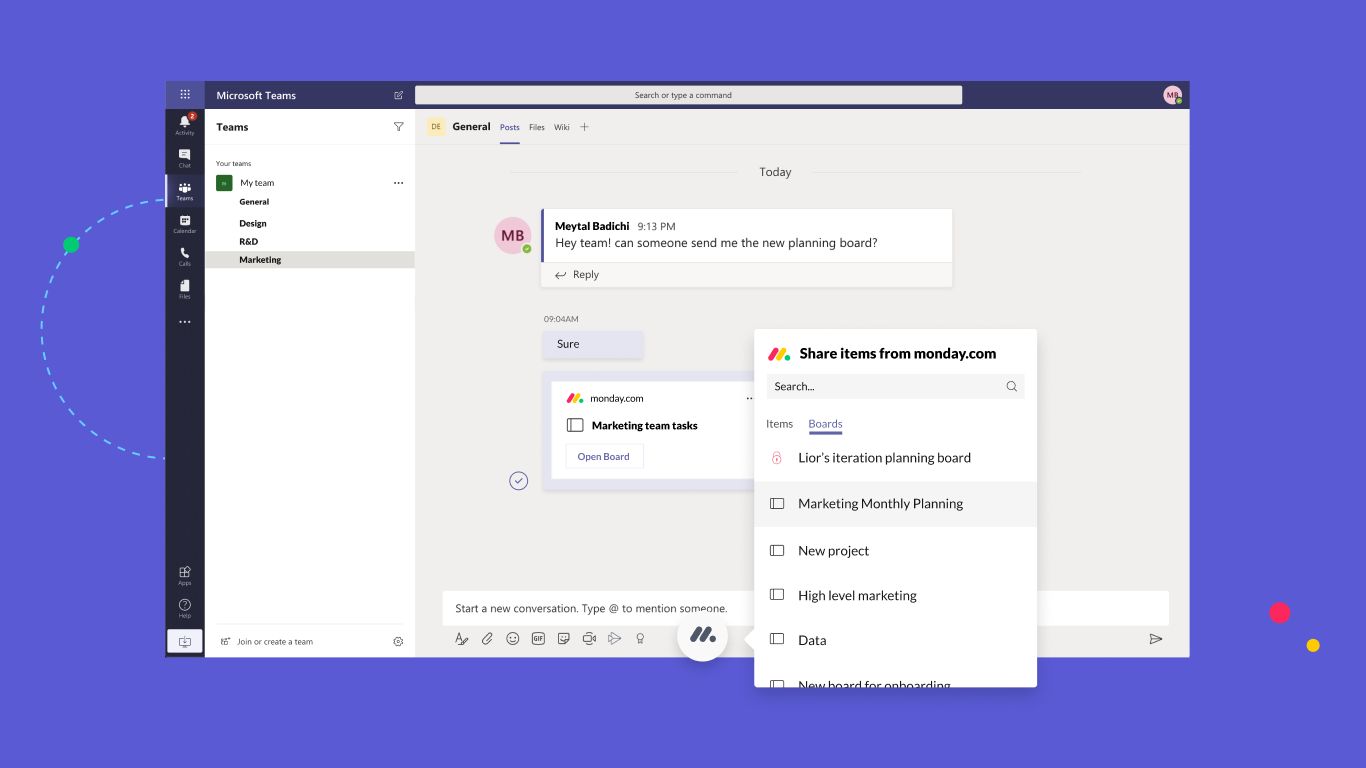Click the Open Board button
The height and width of the screenshot is (768, 1366).
pos(604,457)
